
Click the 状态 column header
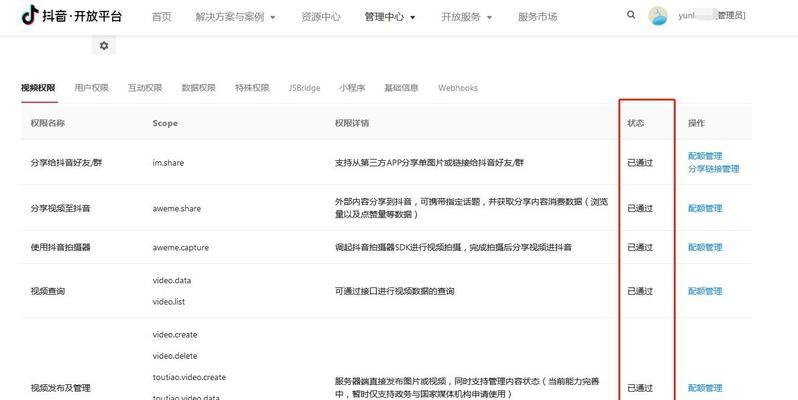[x=636, y=123]
